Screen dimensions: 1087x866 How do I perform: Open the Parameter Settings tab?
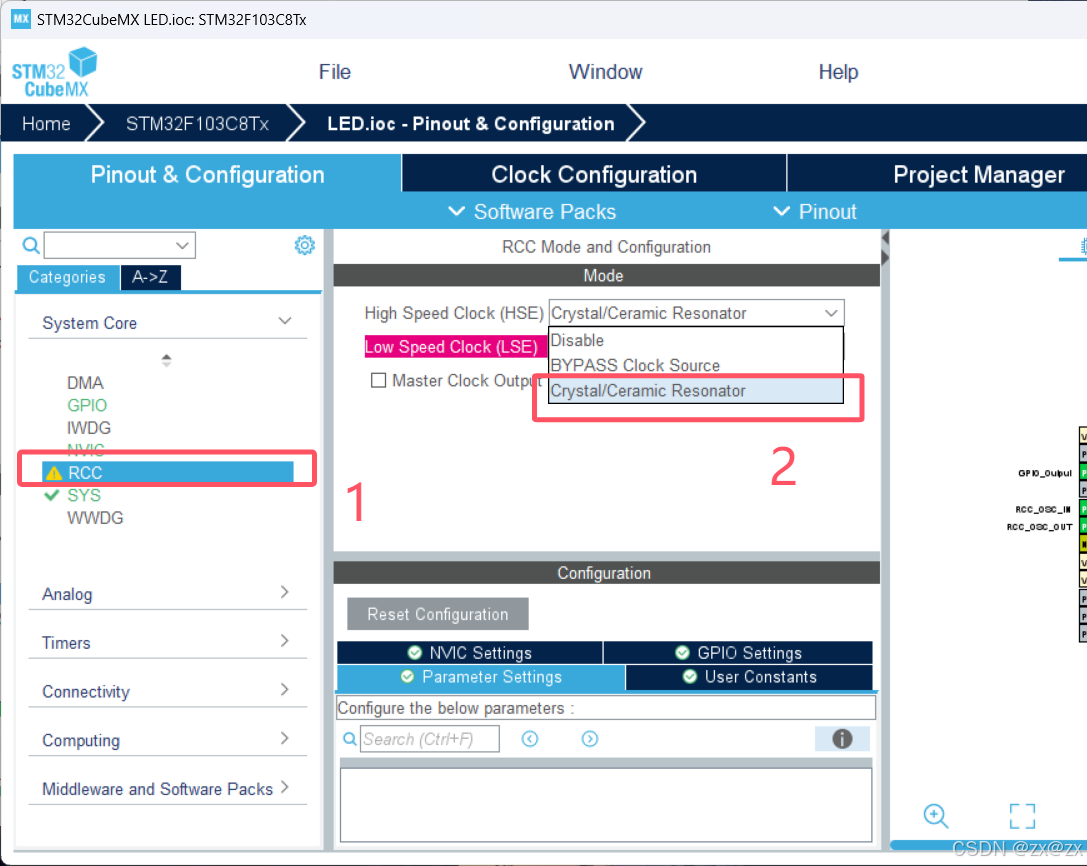click(x=481, y=677)
